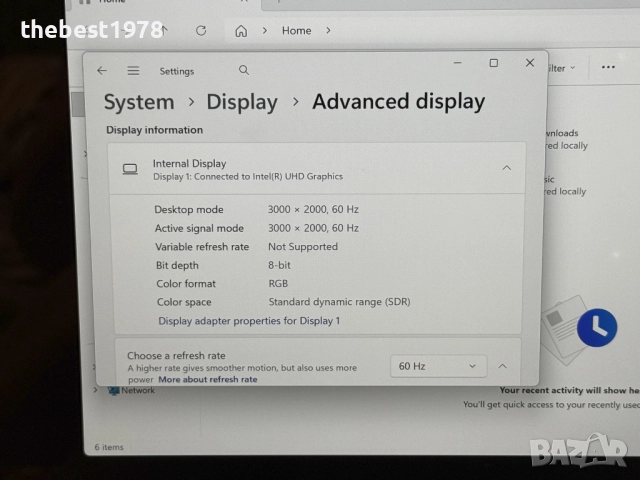Collapse the Choose a refresh rate section
The image size is (640, 480).
click(503, 366)
